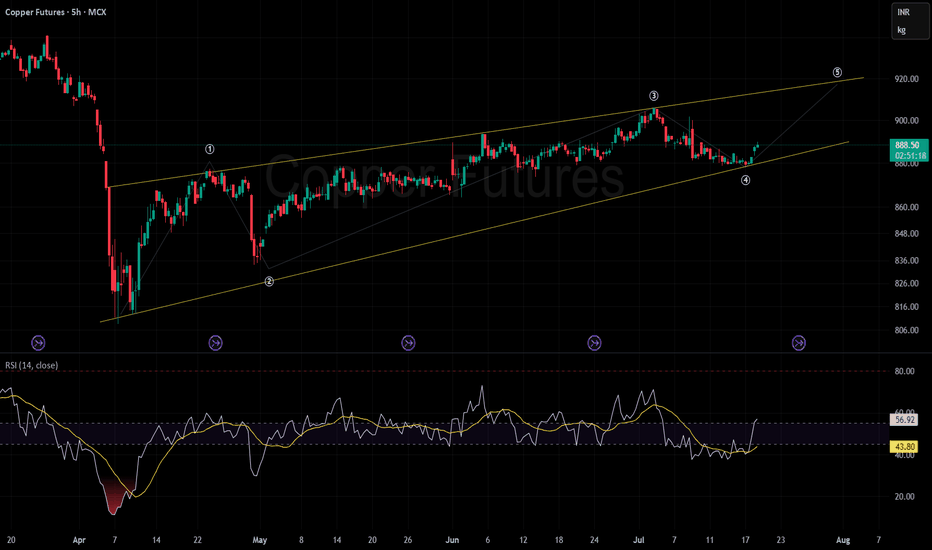This screenshot has height=550, width=932.
Task: Click the Apr label on the time axis
Action: tap(79, 540)
